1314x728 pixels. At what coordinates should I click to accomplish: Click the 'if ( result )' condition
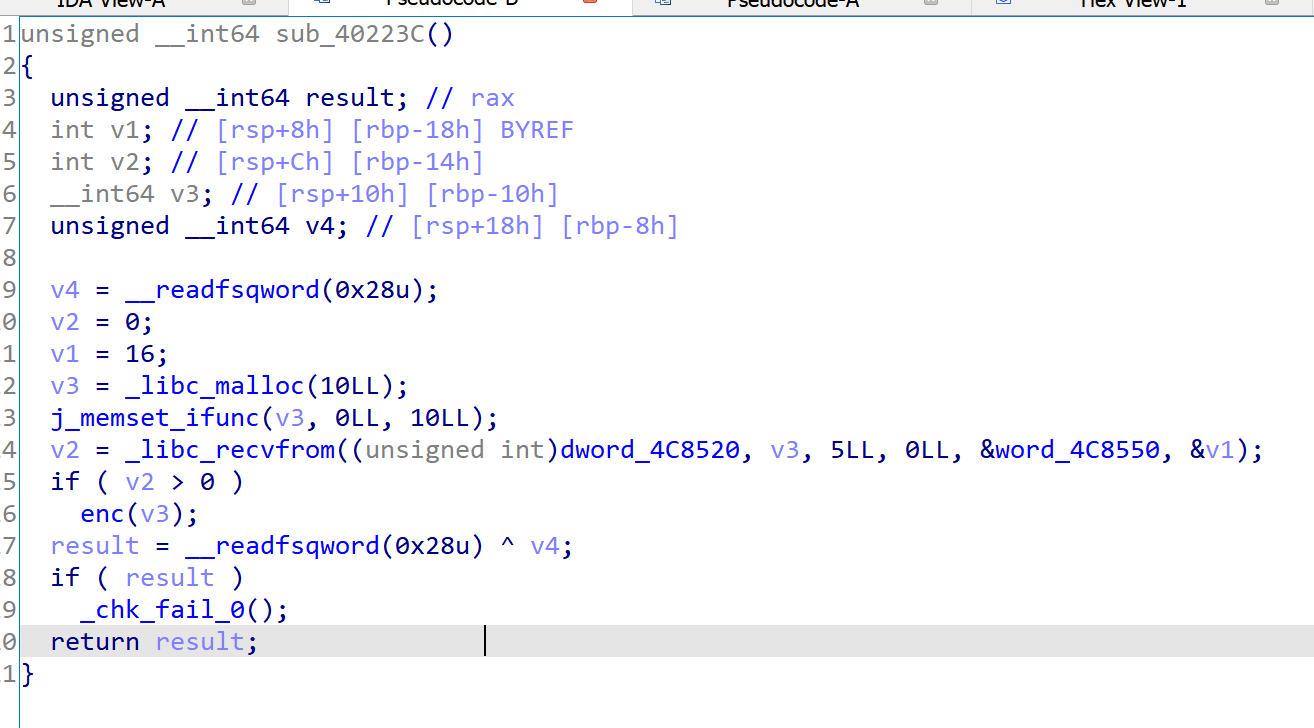[147, 578]
